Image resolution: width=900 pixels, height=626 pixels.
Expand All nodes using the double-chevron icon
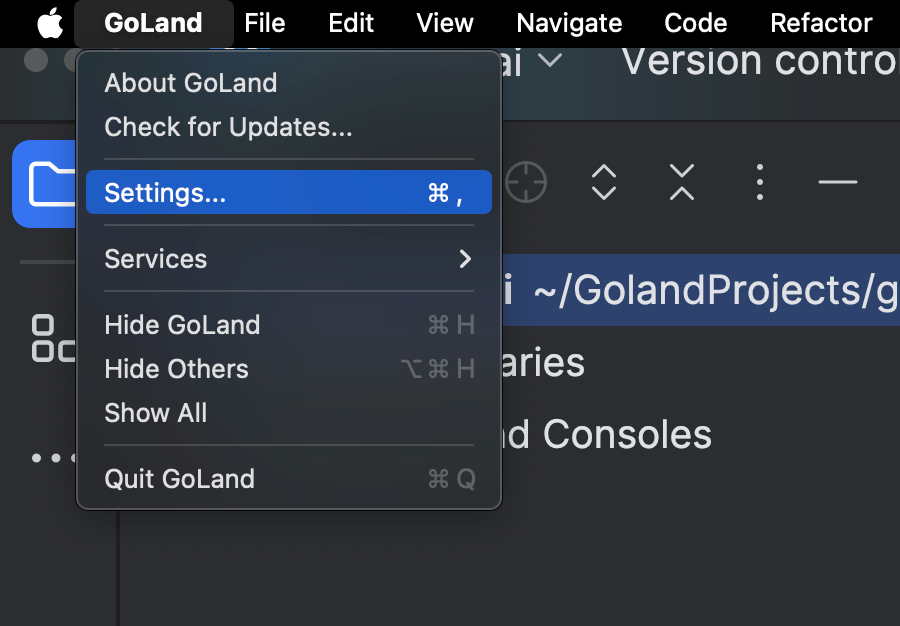click(603, 182)
